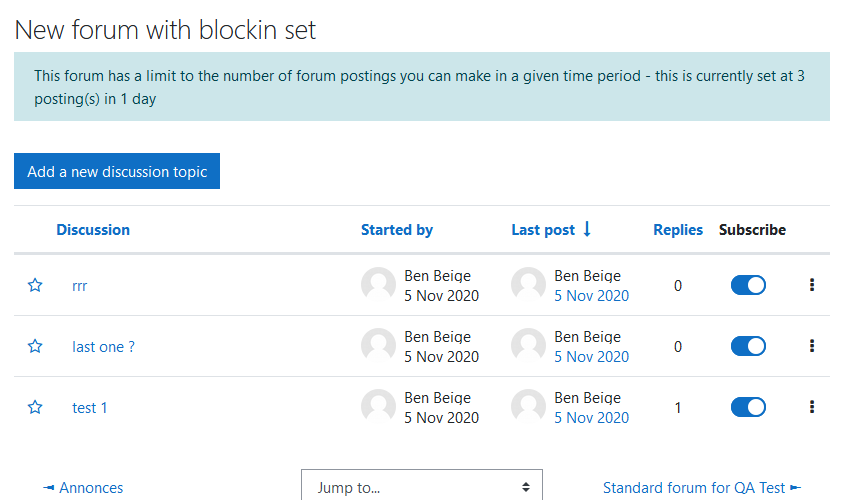
Task: Go to the previous activity, Annonces
Action: click(x=83, y=488)
